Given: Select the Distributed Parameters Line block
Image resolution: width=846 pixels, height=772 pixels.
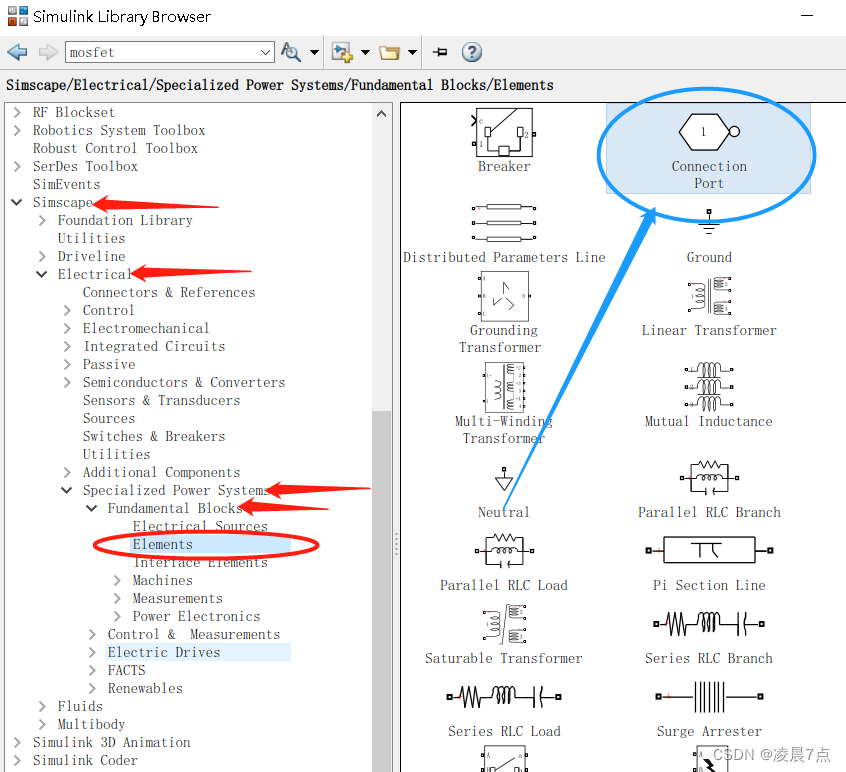Looking at the screenshot, I should 504,222.
